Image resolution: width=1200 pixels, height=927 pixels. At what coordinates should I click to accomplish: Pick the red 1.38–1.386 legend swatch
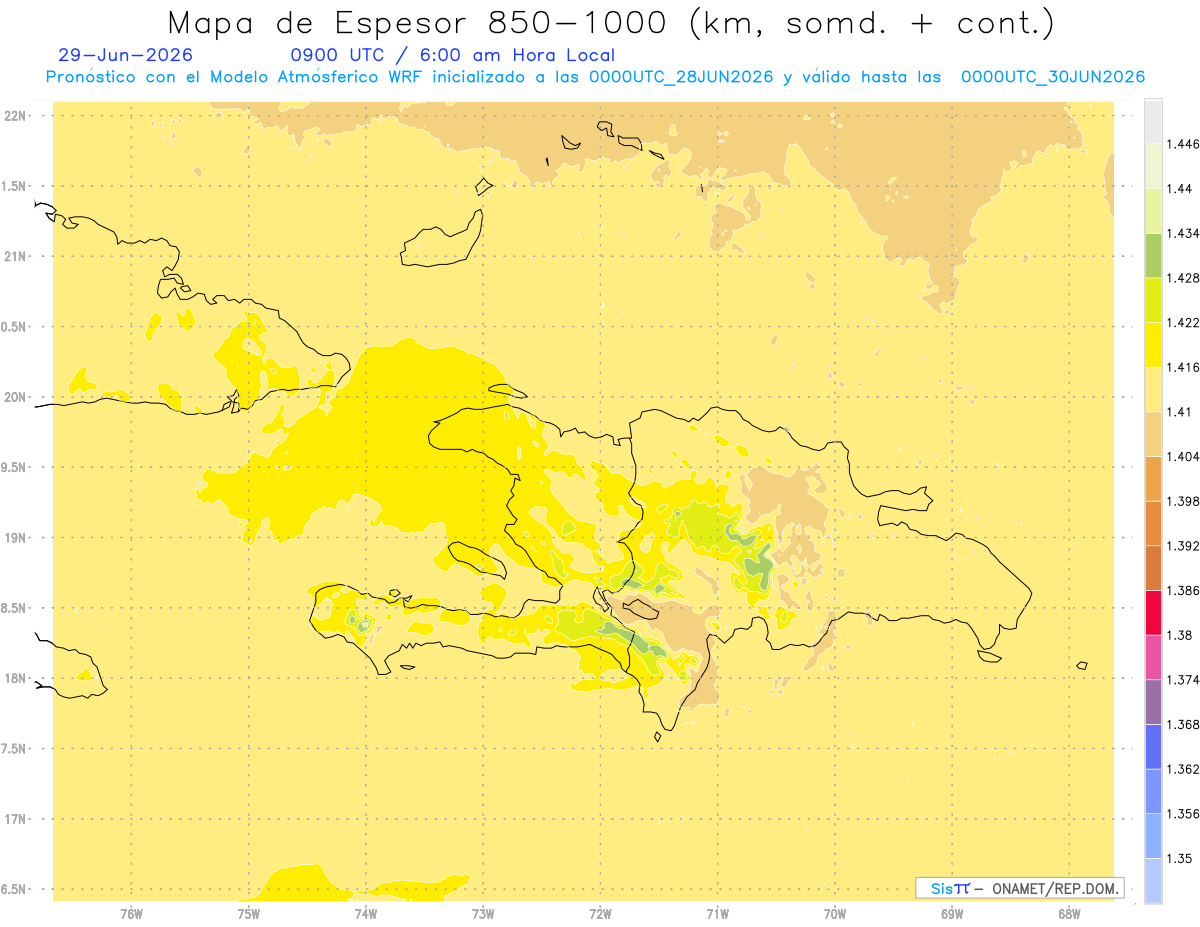[1153, 613]
